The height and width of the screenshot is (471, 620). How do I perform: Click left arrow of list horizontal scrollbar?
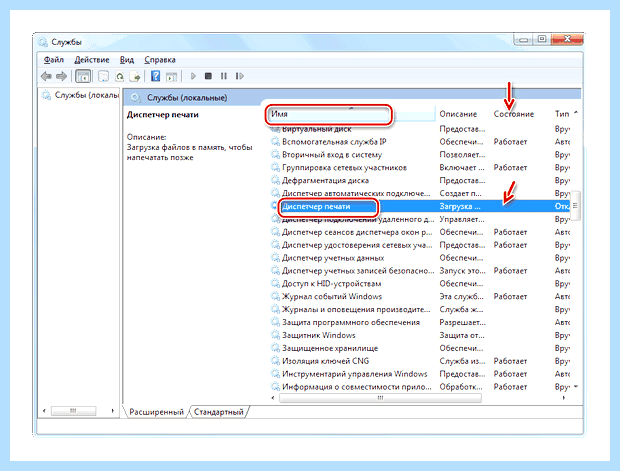click(273, 398)
